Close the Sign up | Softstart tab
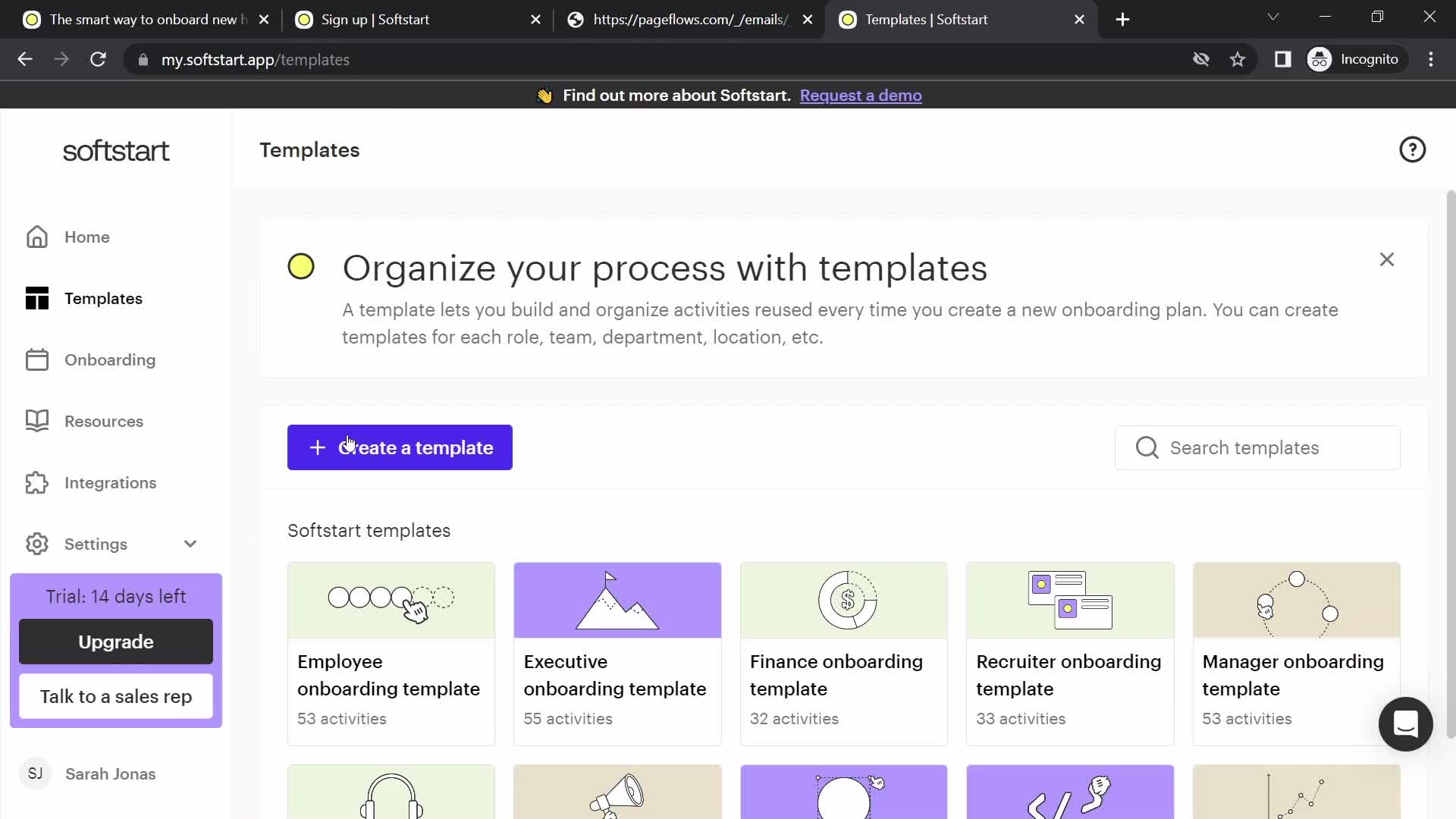Screen dimensions: 1456x819 (x=535, y=20)
